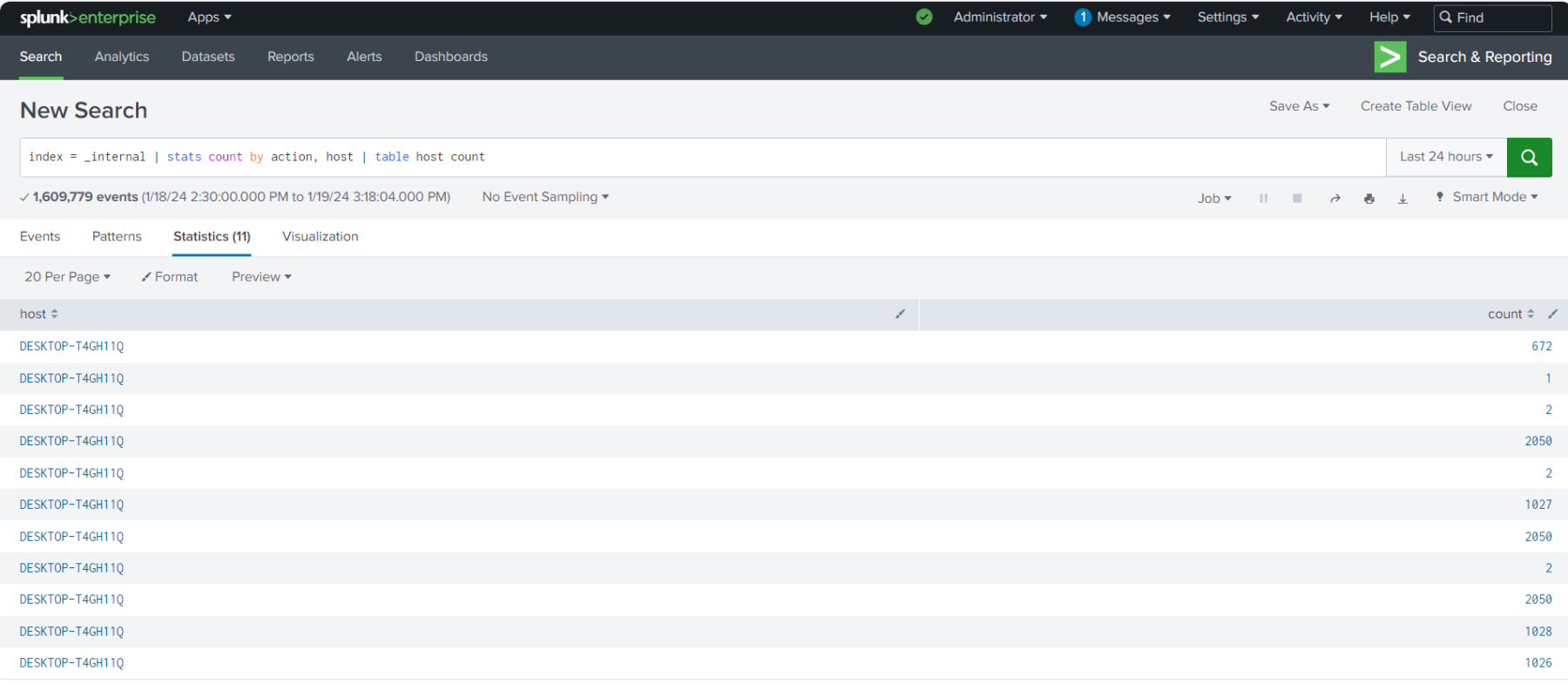Go to the Search nav tab
The height and width of the screenshot is (691, 1568).
click(x=41, y=57)
